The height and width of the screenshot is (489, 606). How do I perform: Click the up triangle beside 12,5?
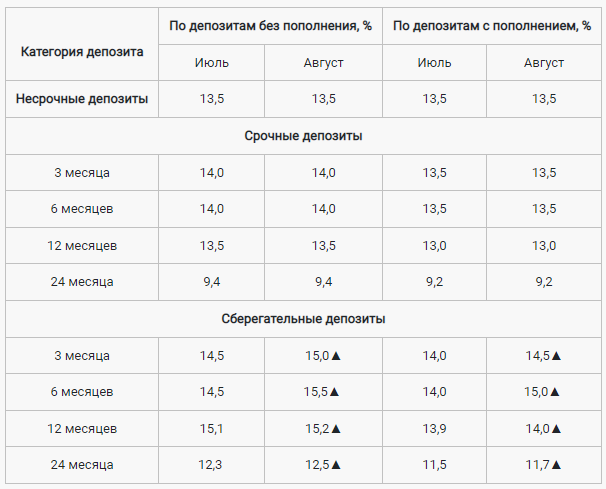[x=337, y=465]
